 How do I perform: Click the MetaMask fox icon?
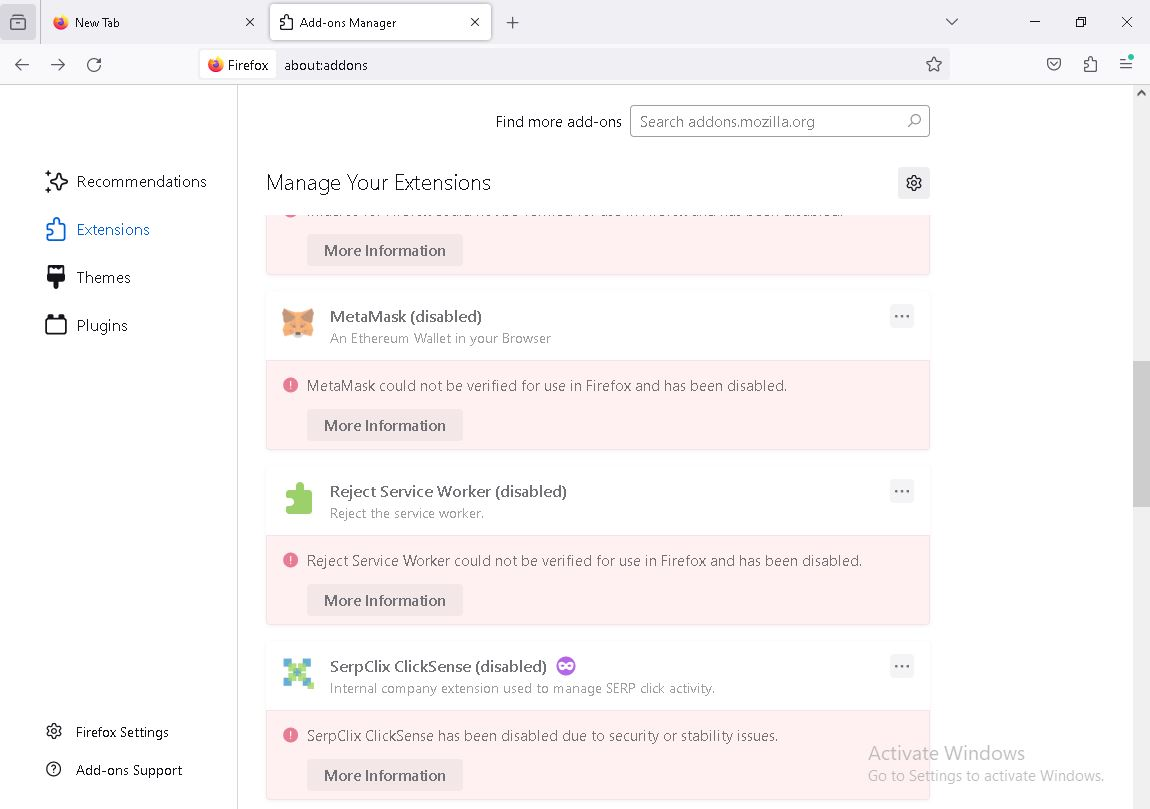(298, 323)
